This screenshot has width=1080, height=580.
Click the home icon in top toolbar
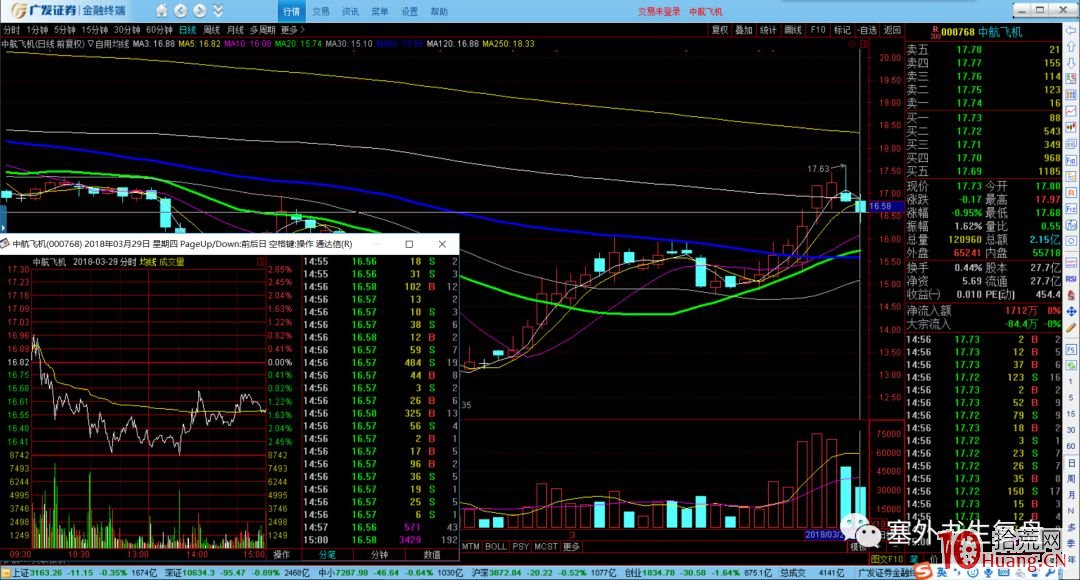[x=161, y=10]
